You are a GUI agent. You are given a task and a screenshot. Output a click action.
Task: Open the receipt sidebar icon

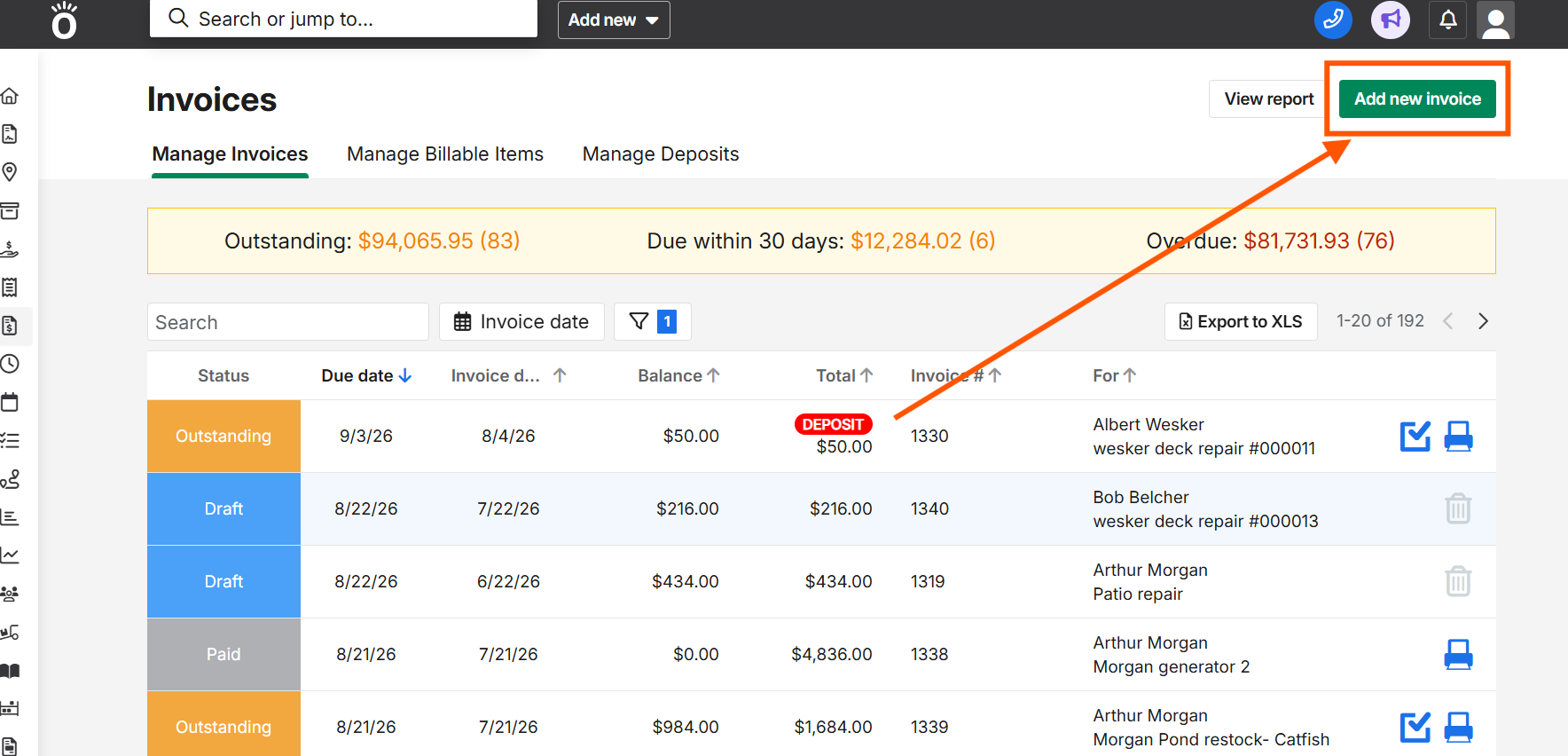[10, 287]
